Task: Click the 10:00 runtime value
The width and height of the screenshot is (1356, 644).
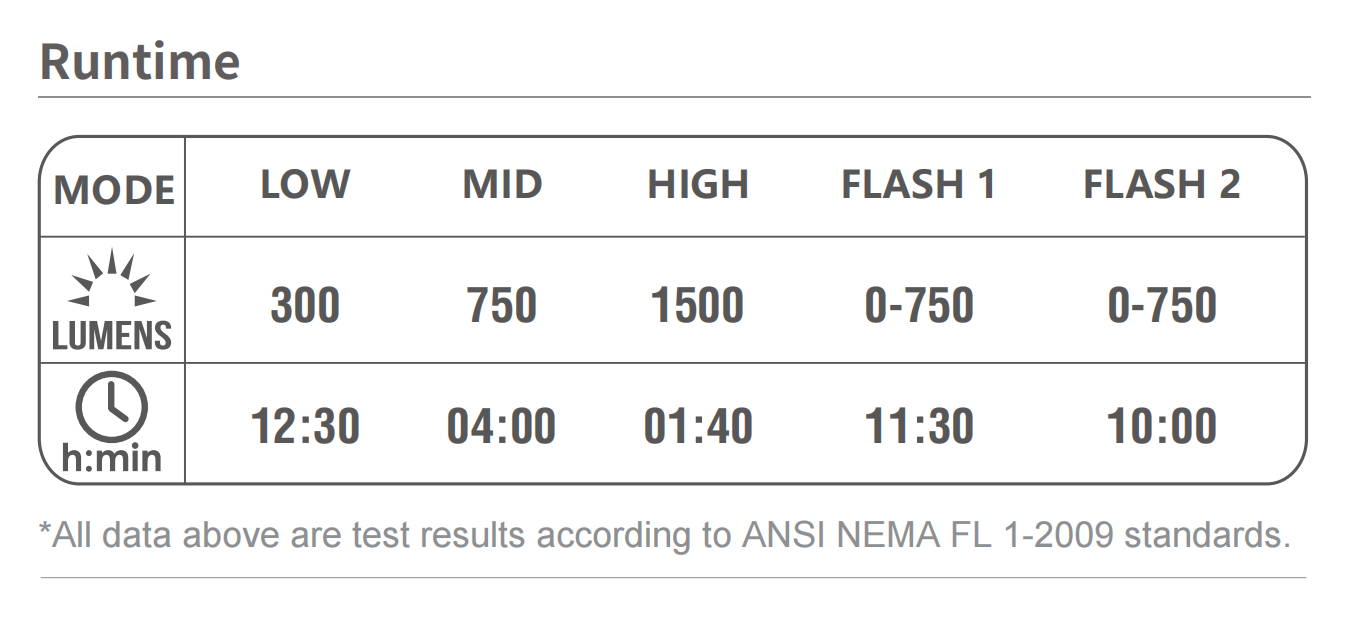Action: [x=1161, y=426]
